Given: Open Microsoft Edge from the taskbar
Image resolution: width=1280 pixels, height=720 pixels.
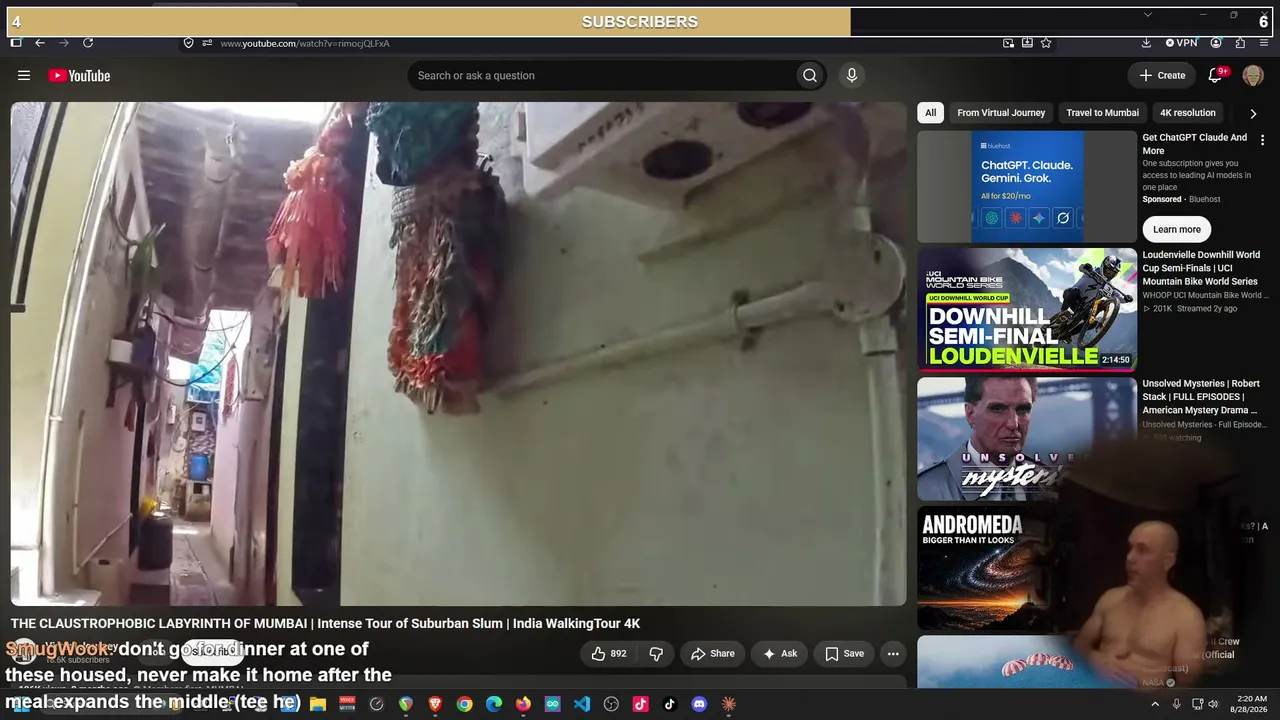Looking at the screenshot, I should [494, 704].
